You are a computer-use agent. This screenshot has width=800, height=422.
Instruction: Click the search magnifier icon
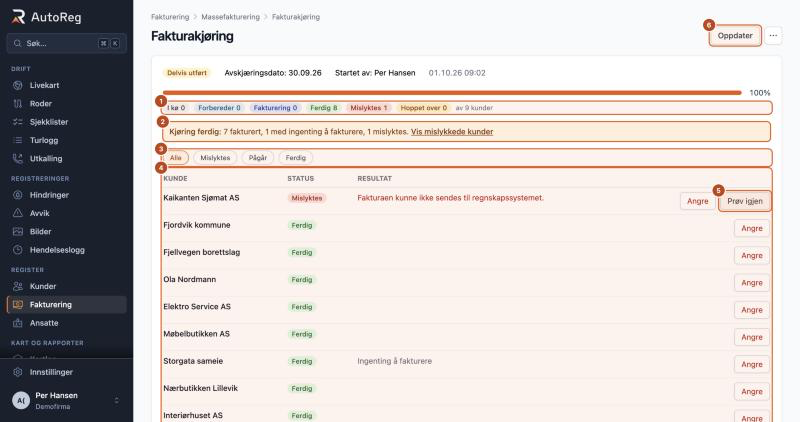[x=17, y=43]
